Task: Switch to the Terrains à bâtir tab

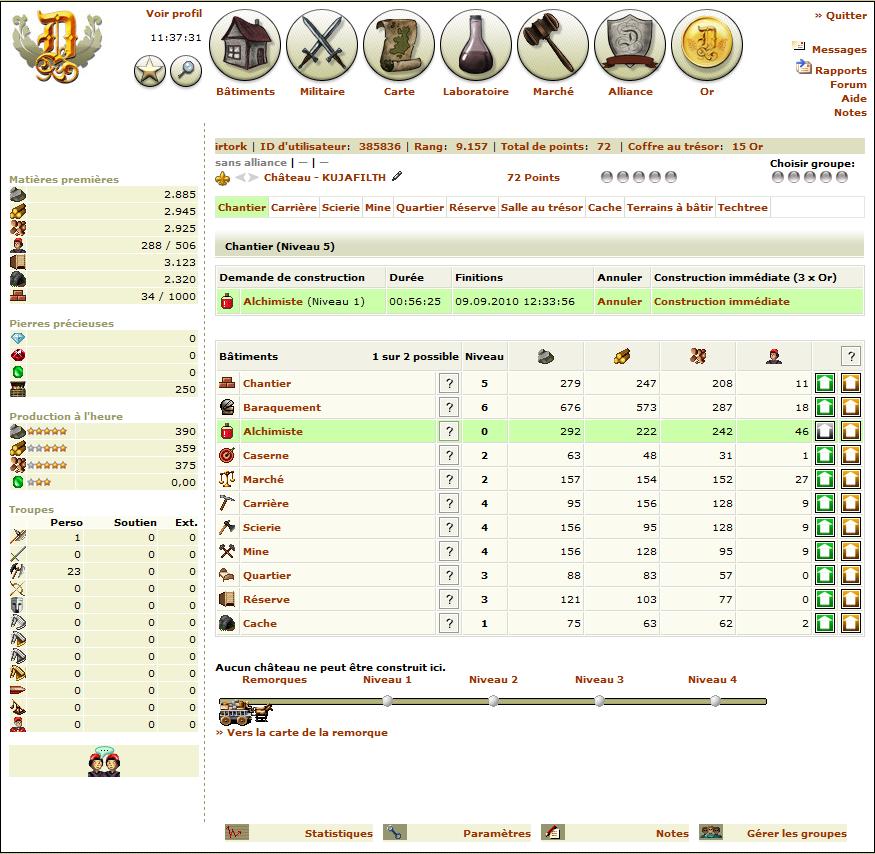Action: pyautogui.click(x=670, y=207)
